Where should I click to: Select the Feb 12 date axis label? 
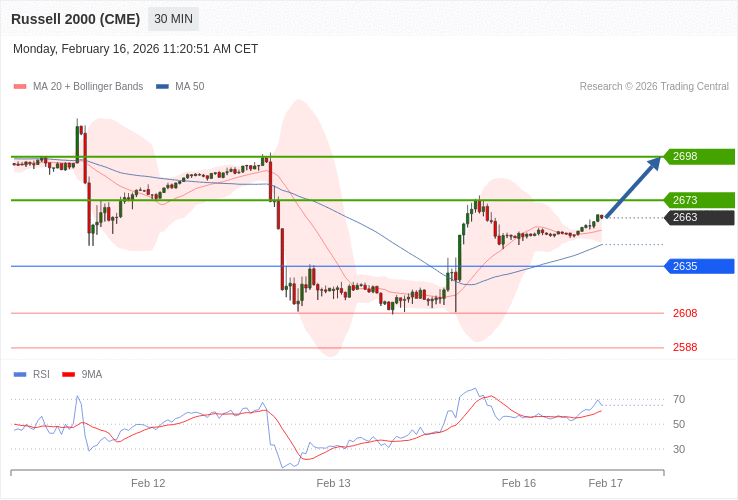click(x=148, y=483)
